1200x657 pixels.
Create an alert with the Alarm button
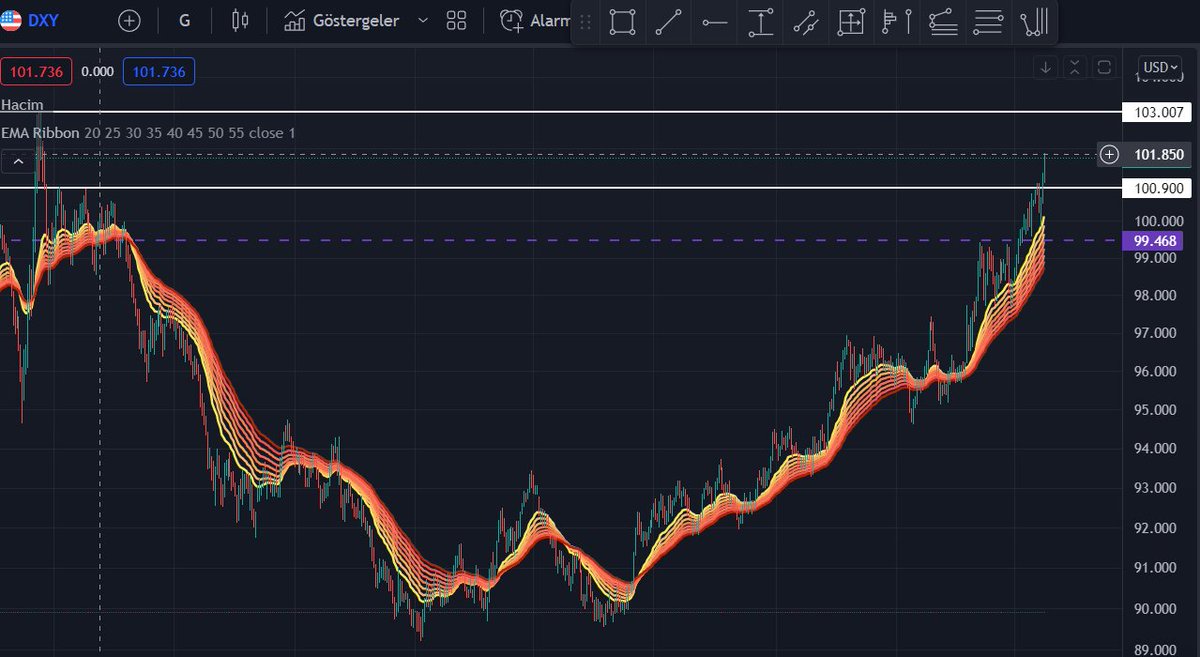point(534,20)
